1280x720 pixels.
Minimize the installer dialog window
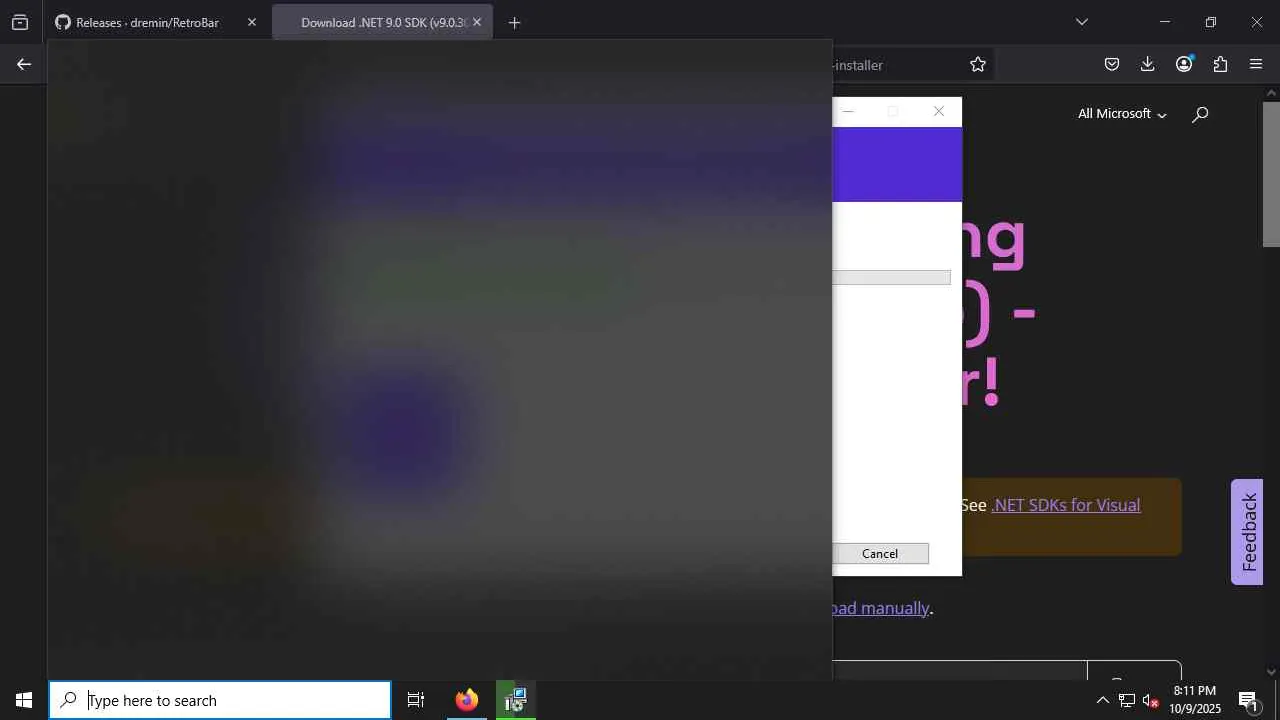848,111
